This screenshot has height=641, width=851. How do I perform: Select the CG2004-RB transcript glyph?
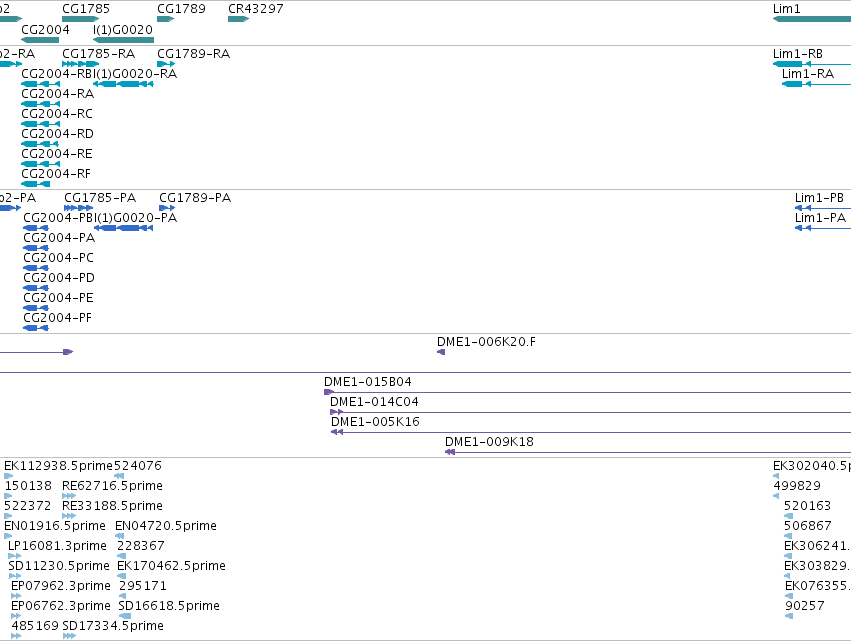41,84
